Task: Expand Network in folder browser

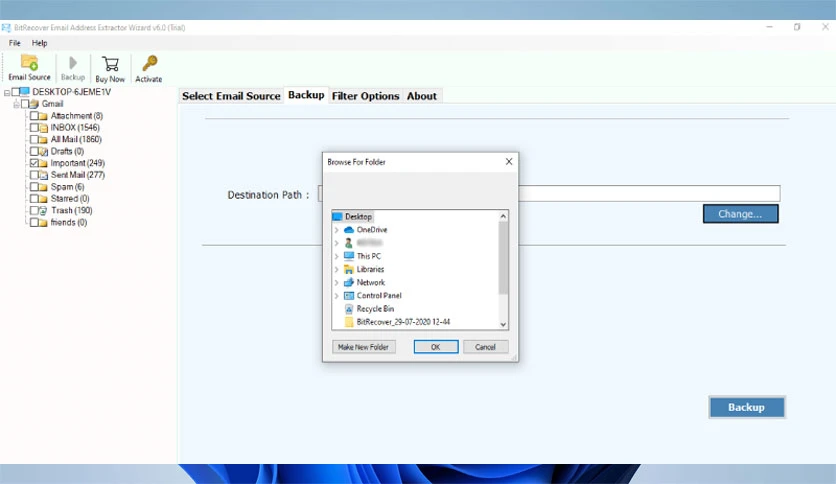Action: coord(336,283)
